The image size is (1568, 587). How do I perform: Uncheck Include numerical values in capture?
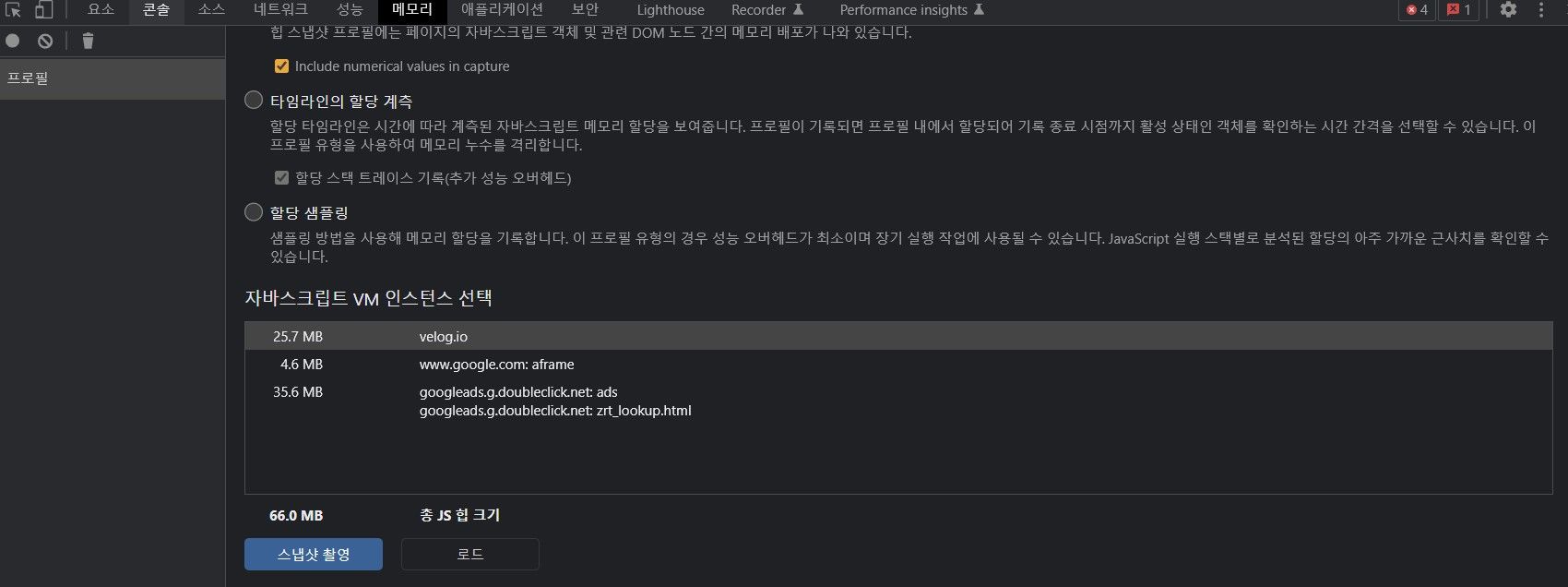282,66
